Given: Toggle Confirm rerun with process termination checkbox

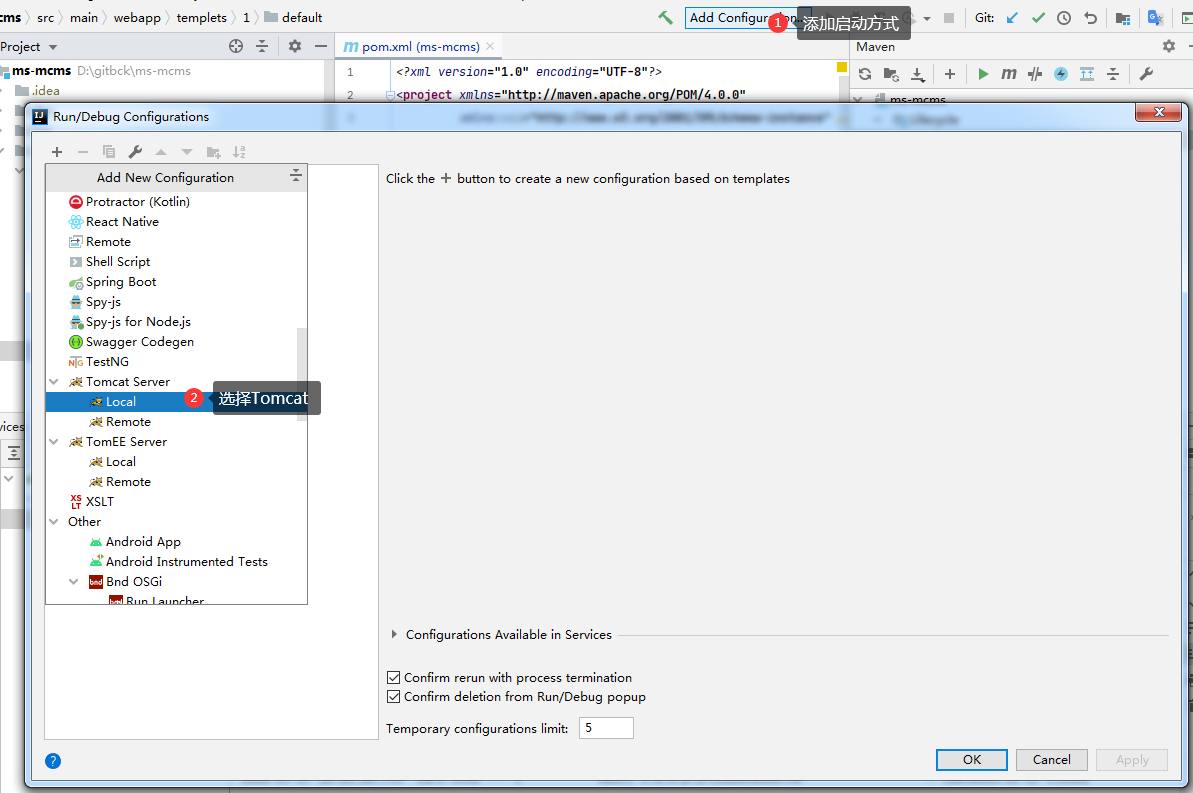Looking at the screenshot, I should pos(394,678).
